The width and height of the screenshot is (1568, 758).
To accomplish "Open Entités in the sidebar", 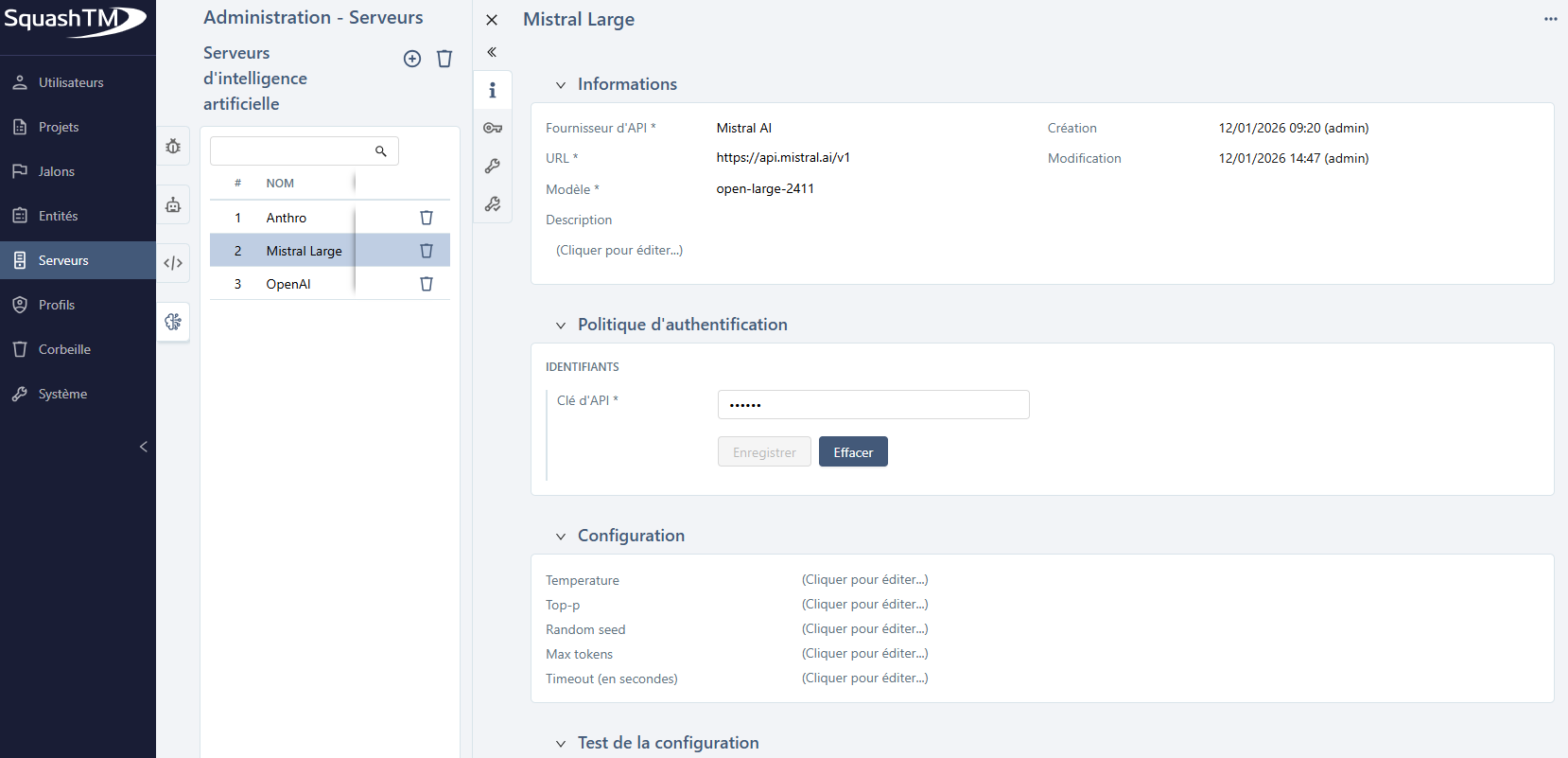I will pos(78,216).
